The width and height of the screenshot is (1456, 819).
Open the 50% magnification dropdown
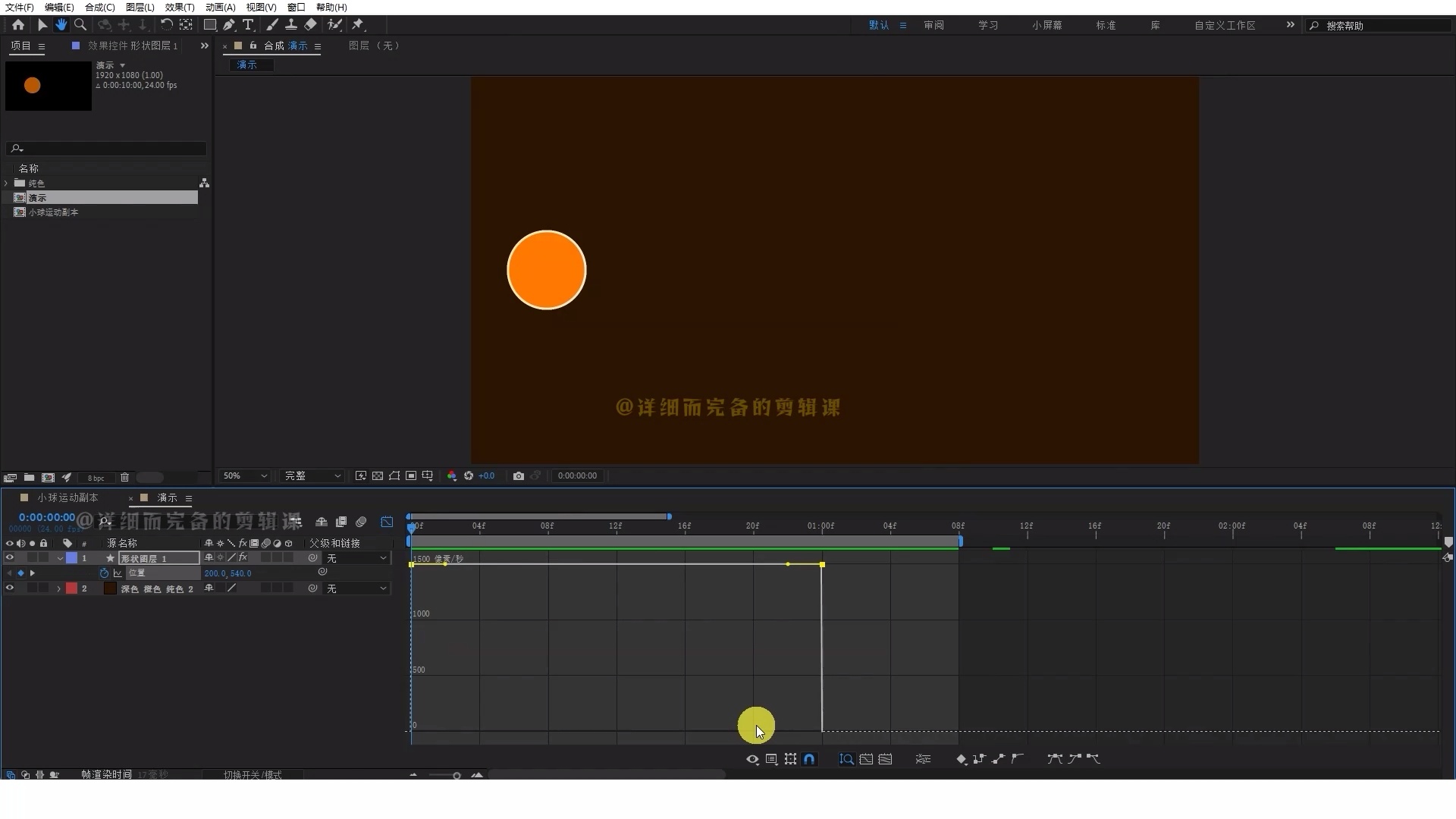(245, 476)
